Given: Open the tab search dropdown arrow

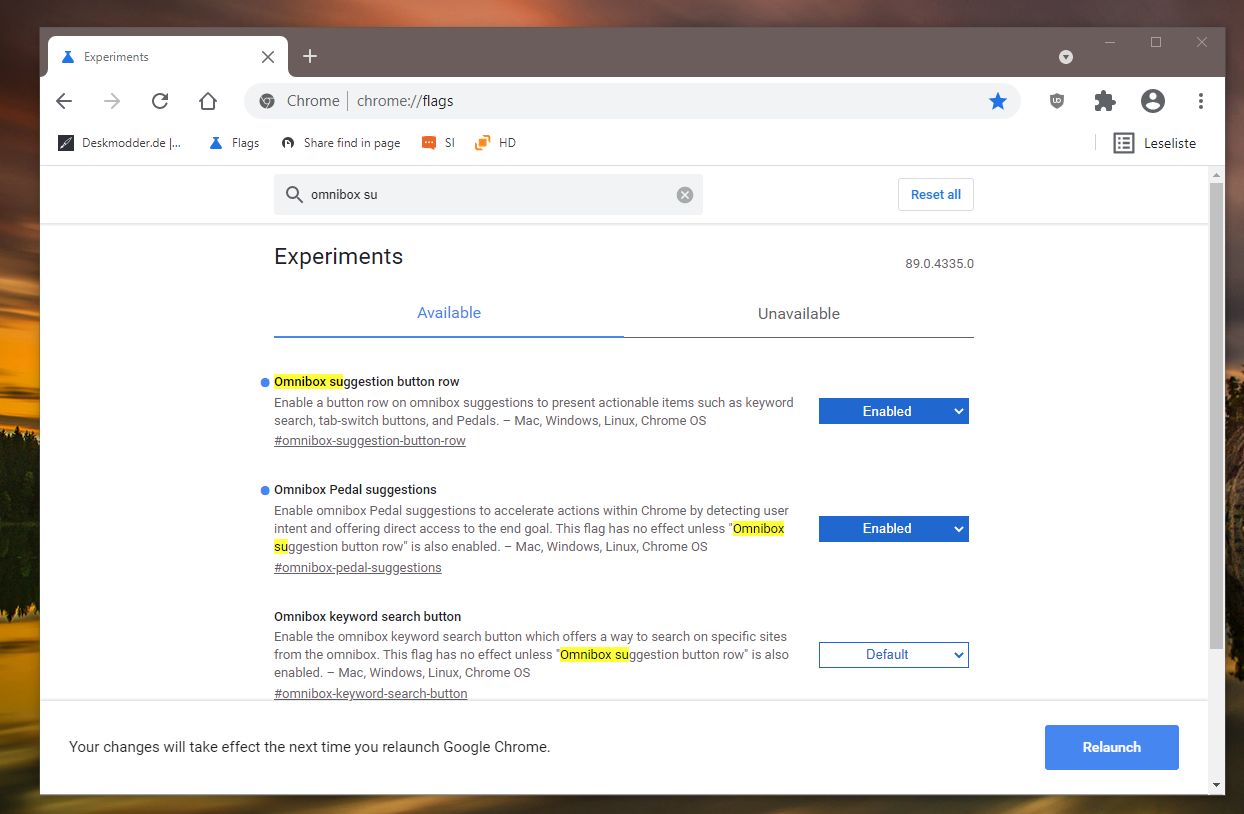Looking at the screenshot, I should (1066, 57).
